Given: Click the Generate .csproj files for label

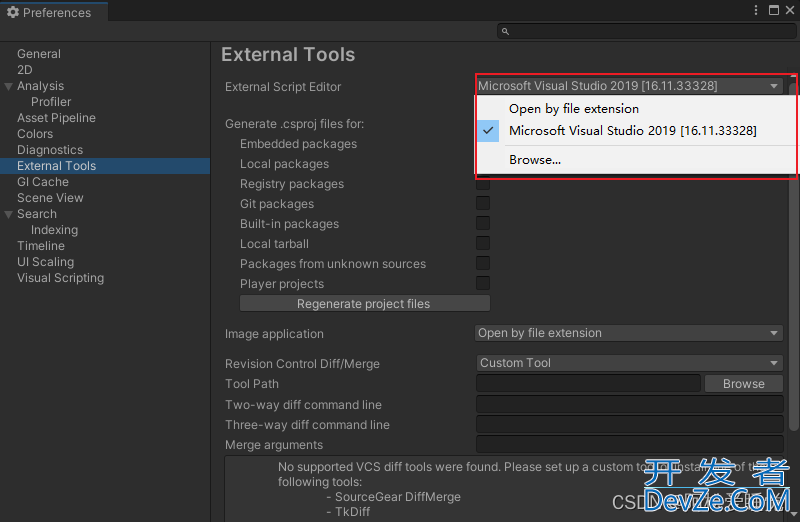Looking at the screenshot, I should pos(294,124).
